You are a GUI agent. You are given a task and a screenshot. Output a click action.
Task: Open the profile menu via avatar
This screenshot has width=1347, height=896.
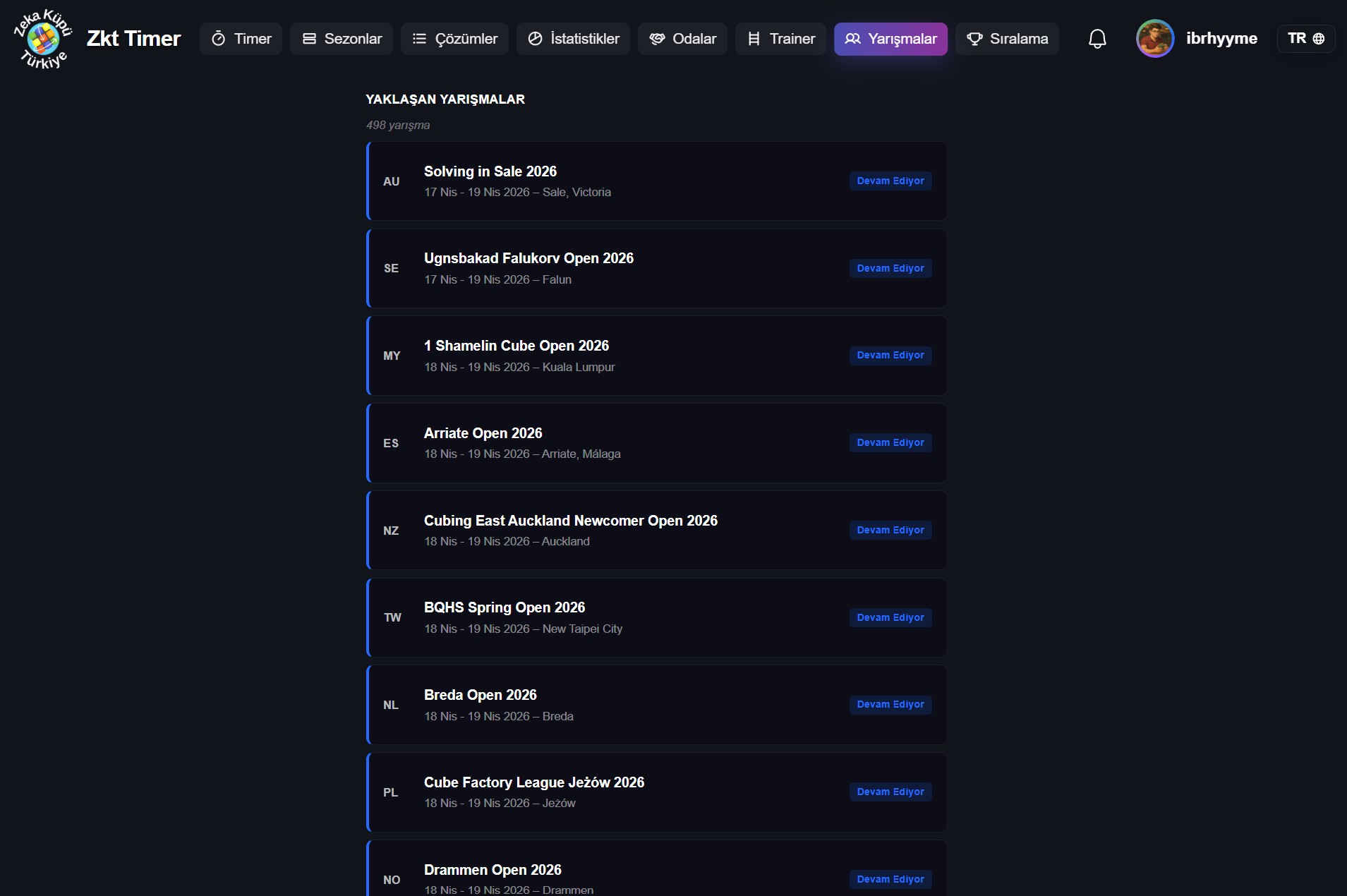point(1155,38)
